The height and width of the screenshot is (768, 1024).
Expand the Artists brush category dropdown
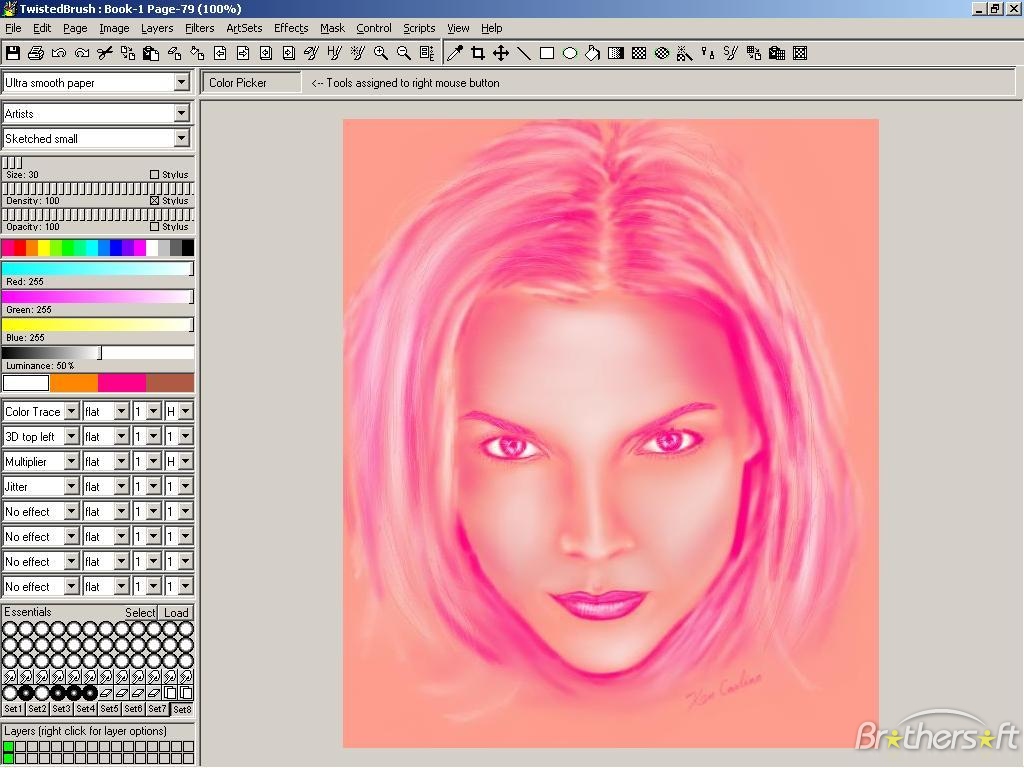click(x=182, y=113)
